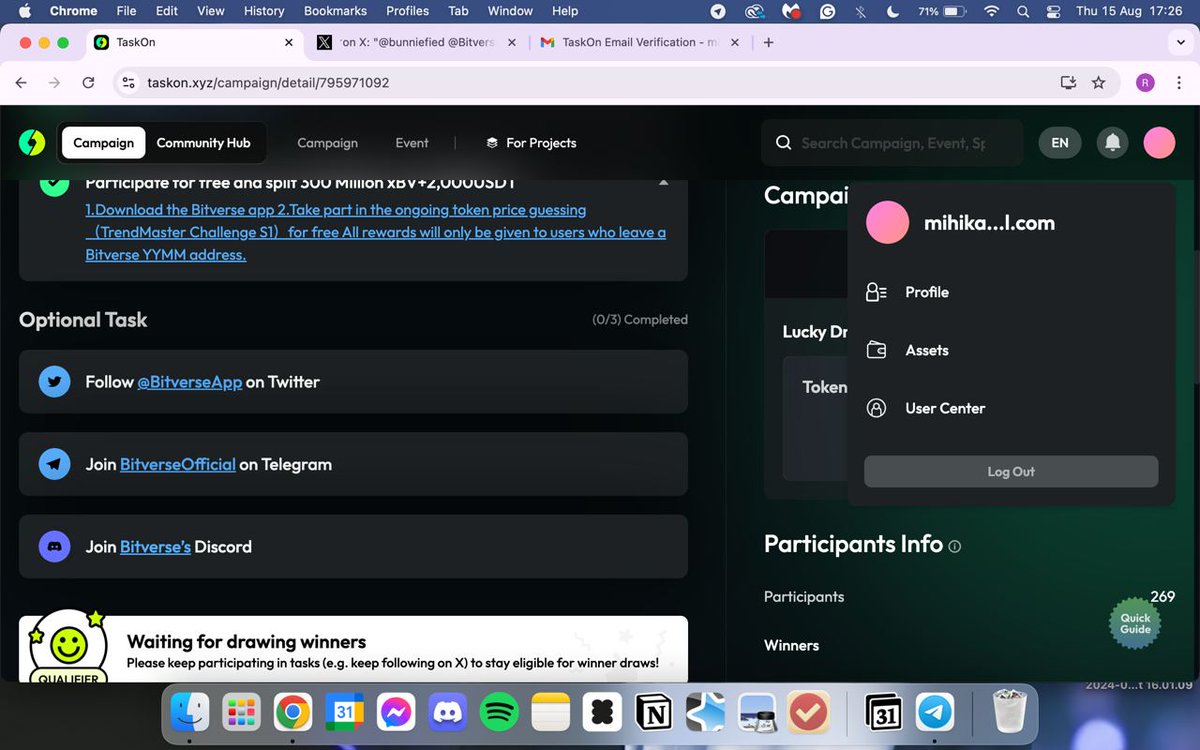The width and height of the screenshot is (1200, 750).
Task: Open Telegram from the Dock
Action: point(936,713)
